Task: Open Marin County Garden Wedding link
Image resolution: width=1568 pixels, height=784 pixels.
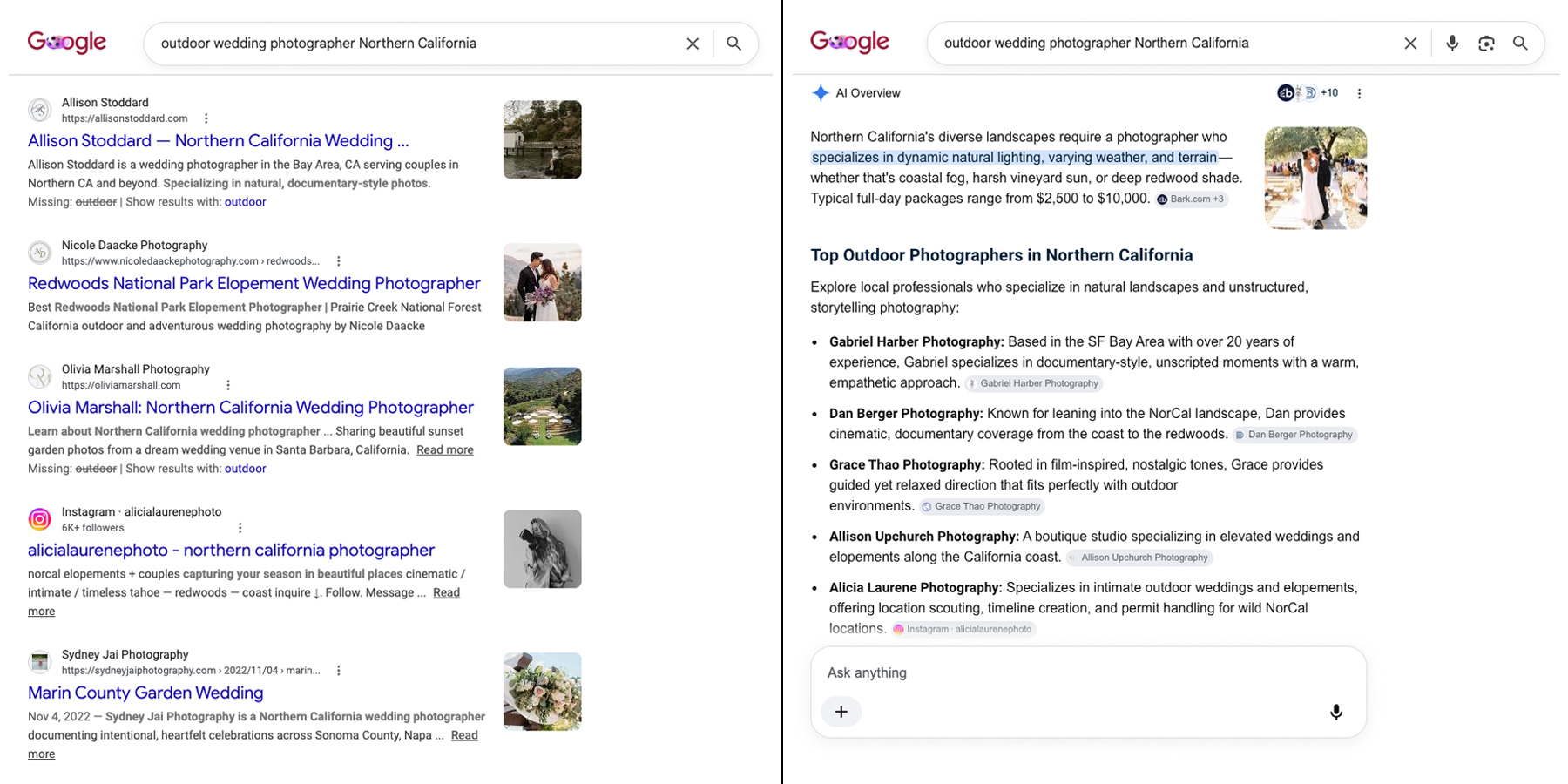Action: click(x=145, y=693)
